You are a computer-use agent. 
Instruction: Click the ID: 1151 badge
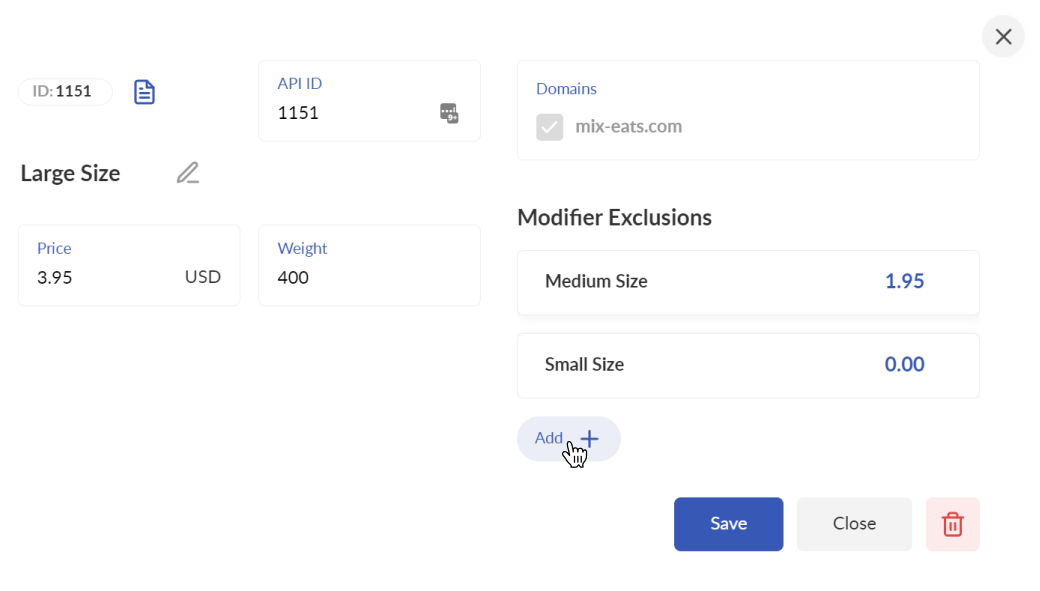(65, 92)
